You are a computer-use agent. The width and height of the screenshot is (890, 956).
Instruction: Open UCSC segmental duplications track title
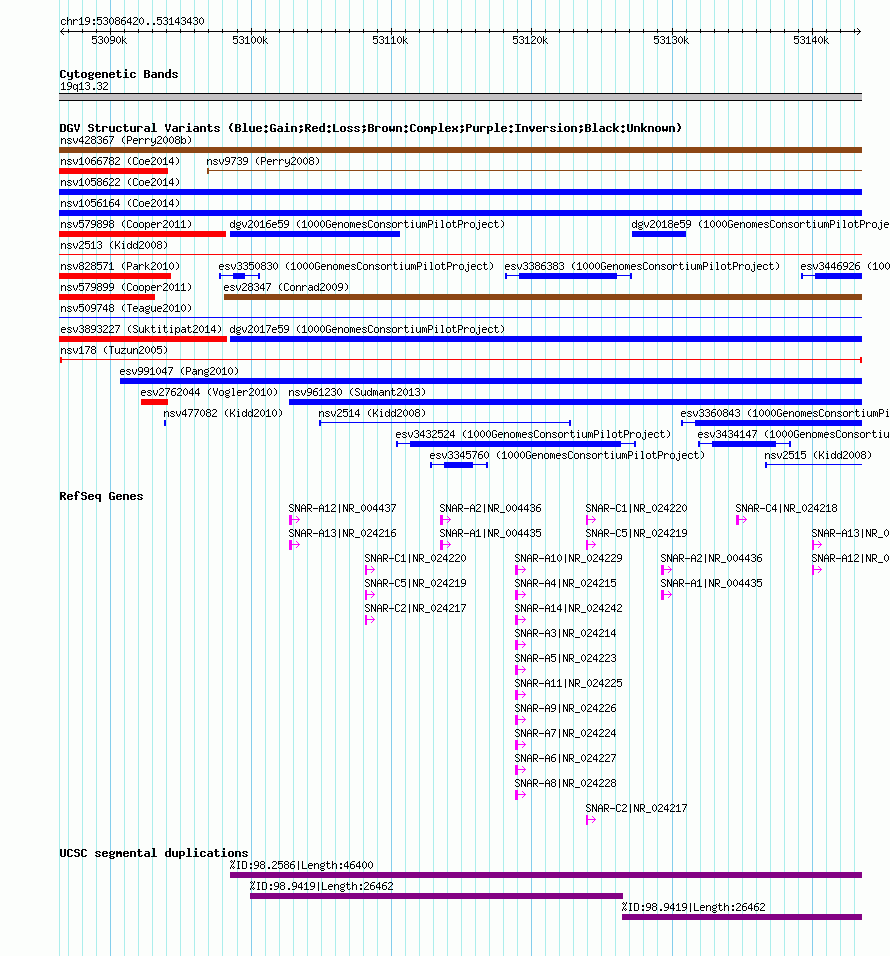(x=154, y=853)
